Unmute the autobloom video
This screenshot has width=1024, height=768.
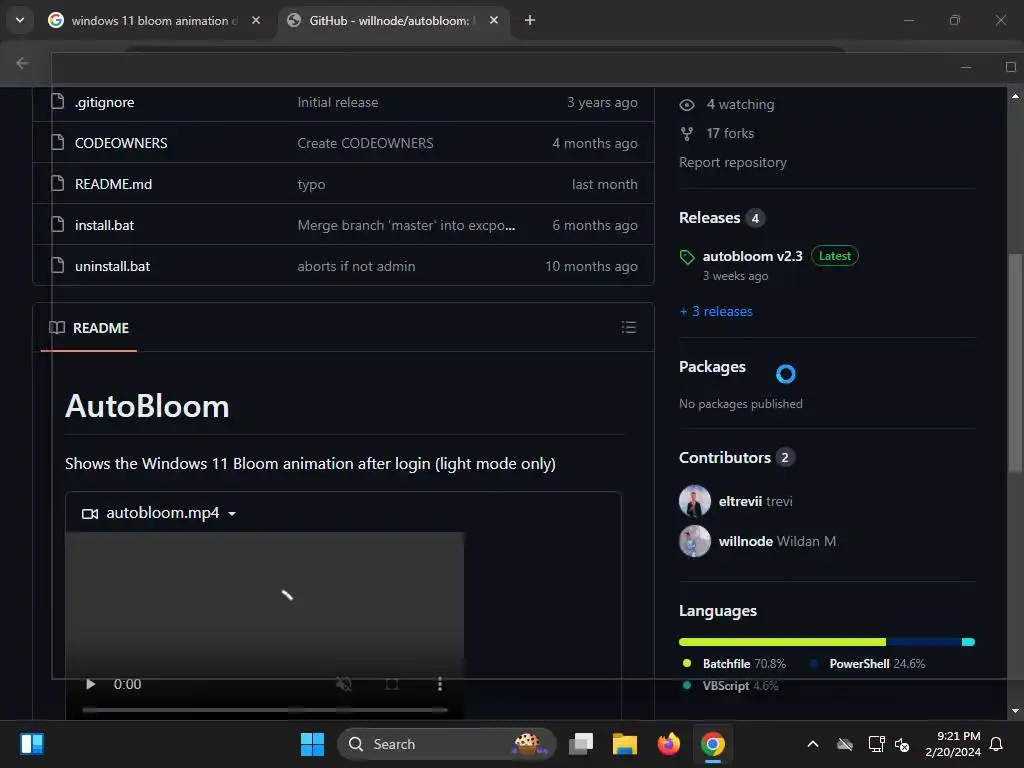tap(344, 684)
